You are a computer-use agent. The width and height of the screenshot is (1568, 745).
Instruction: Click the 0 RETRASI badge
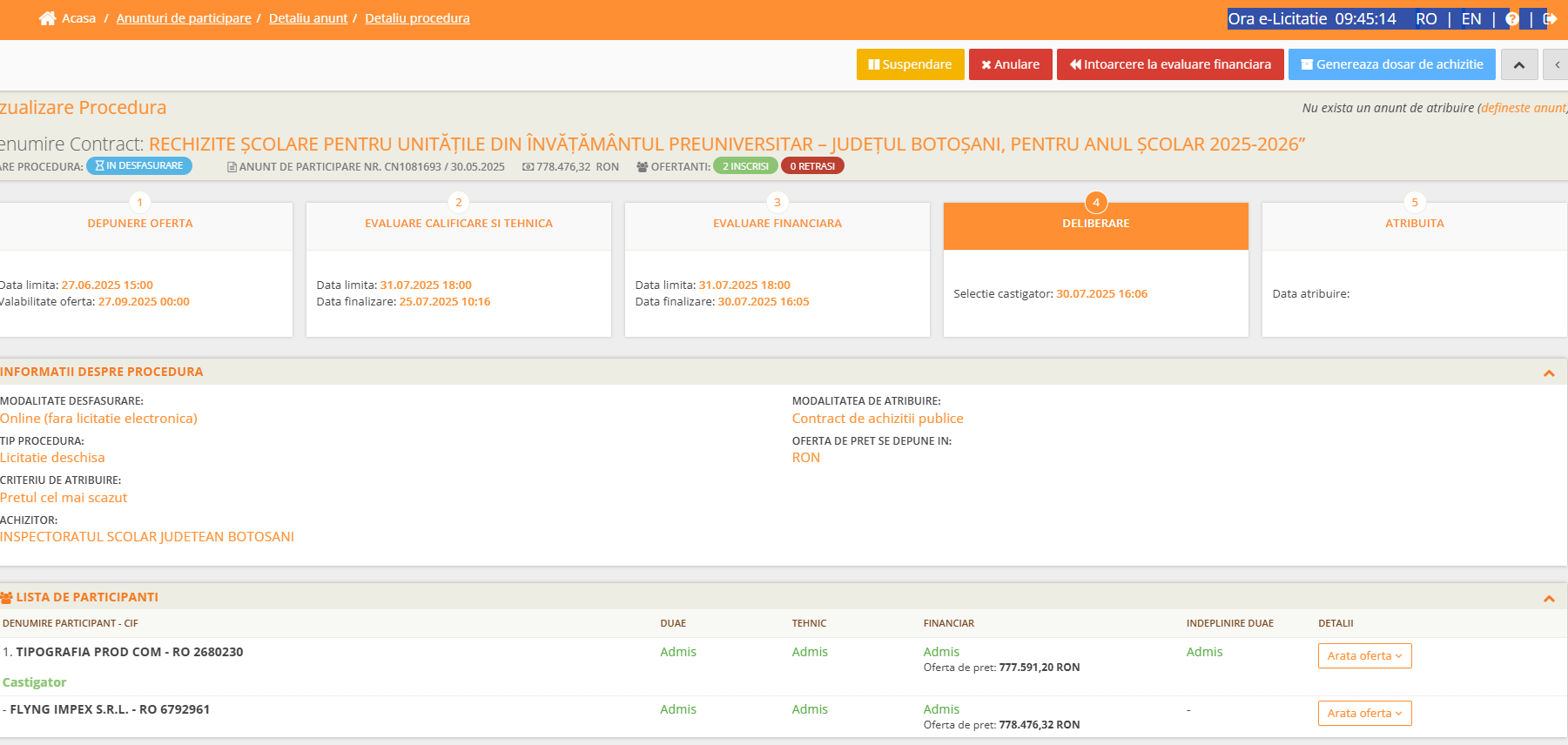pyautogui.click(x=812, y=166)
